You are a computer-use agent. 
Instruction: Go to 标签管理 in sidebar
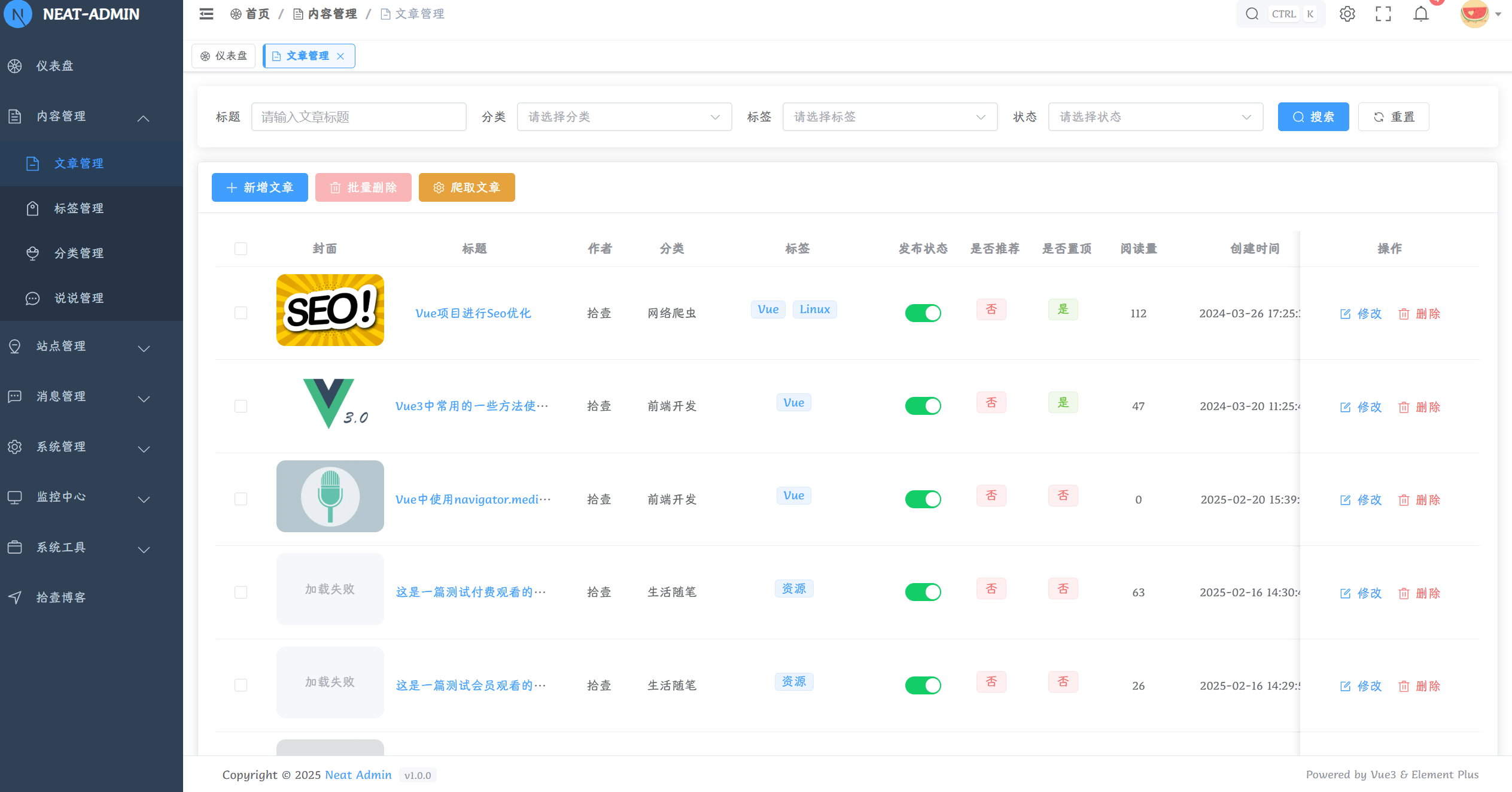coord(78,208)
